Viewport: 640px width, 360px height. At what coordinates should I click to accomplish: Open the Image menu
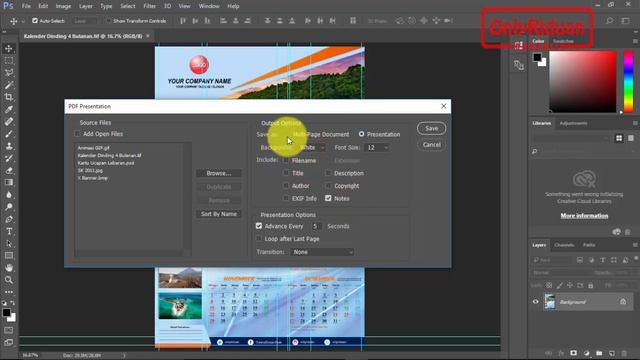(x=63, y=6)
